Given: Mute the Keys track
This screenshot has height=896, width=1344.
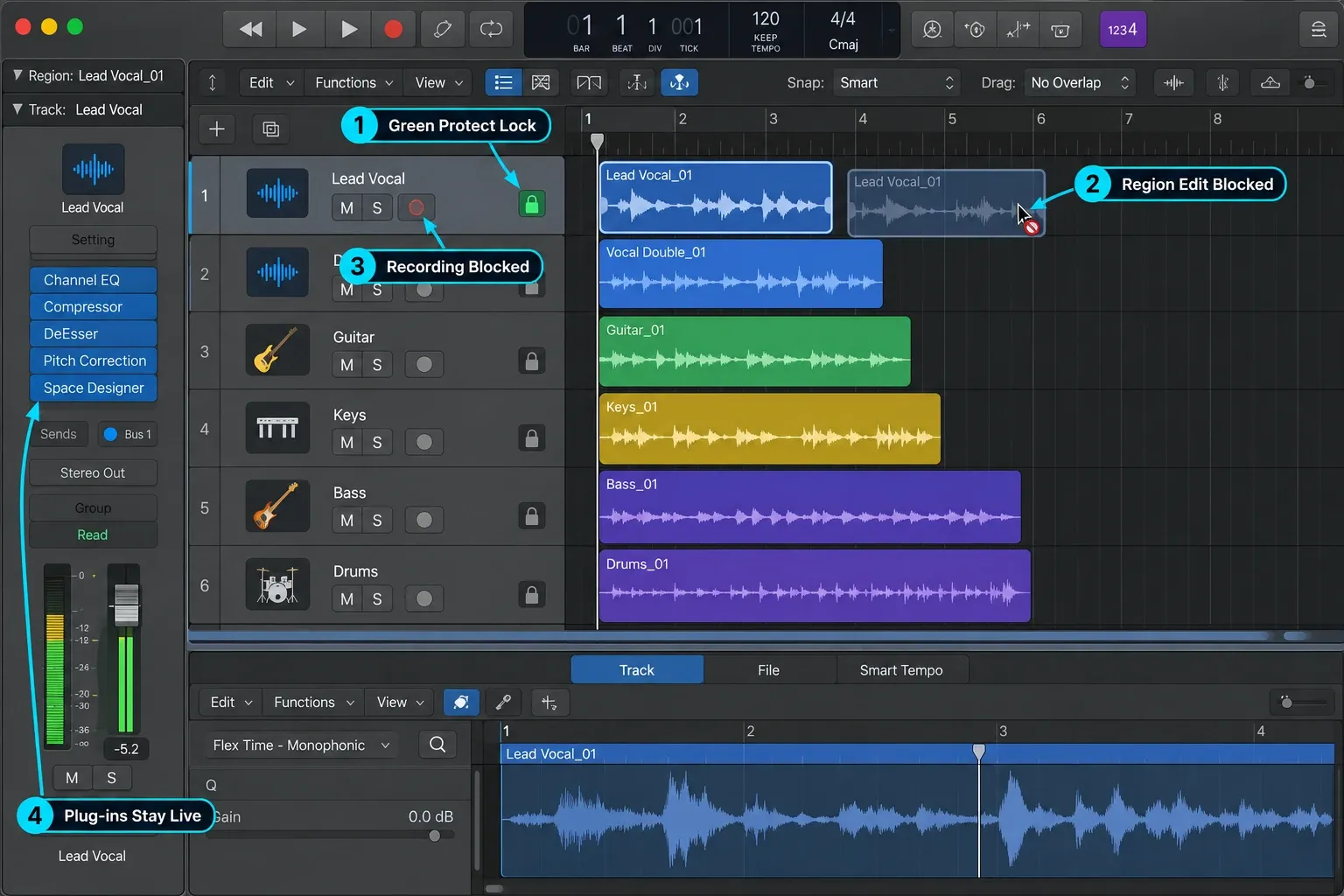Looking at the screenshot, I should pos(347,442).
